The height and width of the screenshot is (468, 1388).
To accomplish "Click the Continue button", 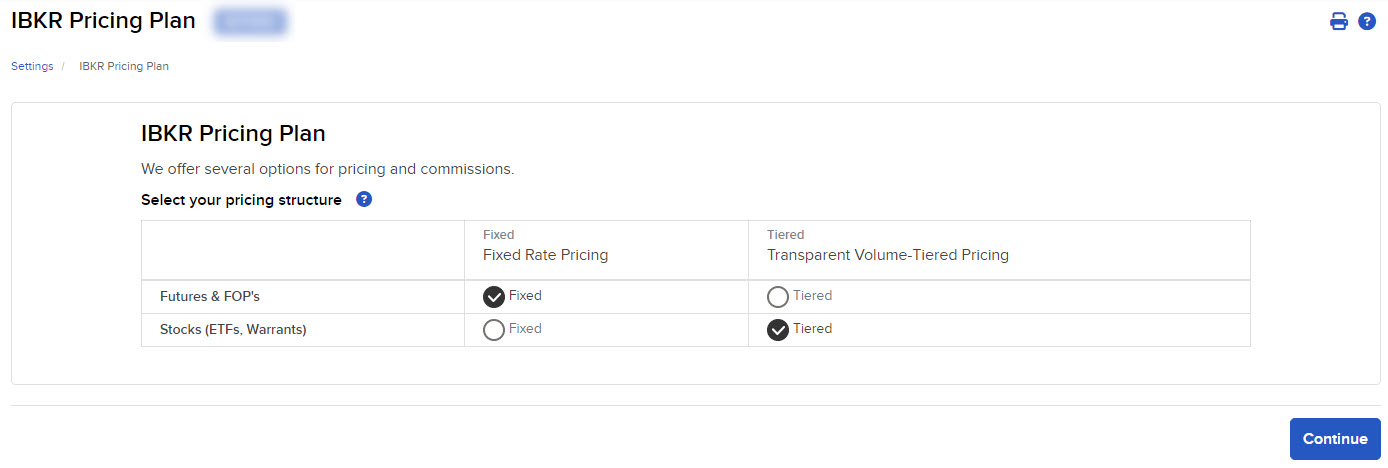I will click(x=1335, y=439).
